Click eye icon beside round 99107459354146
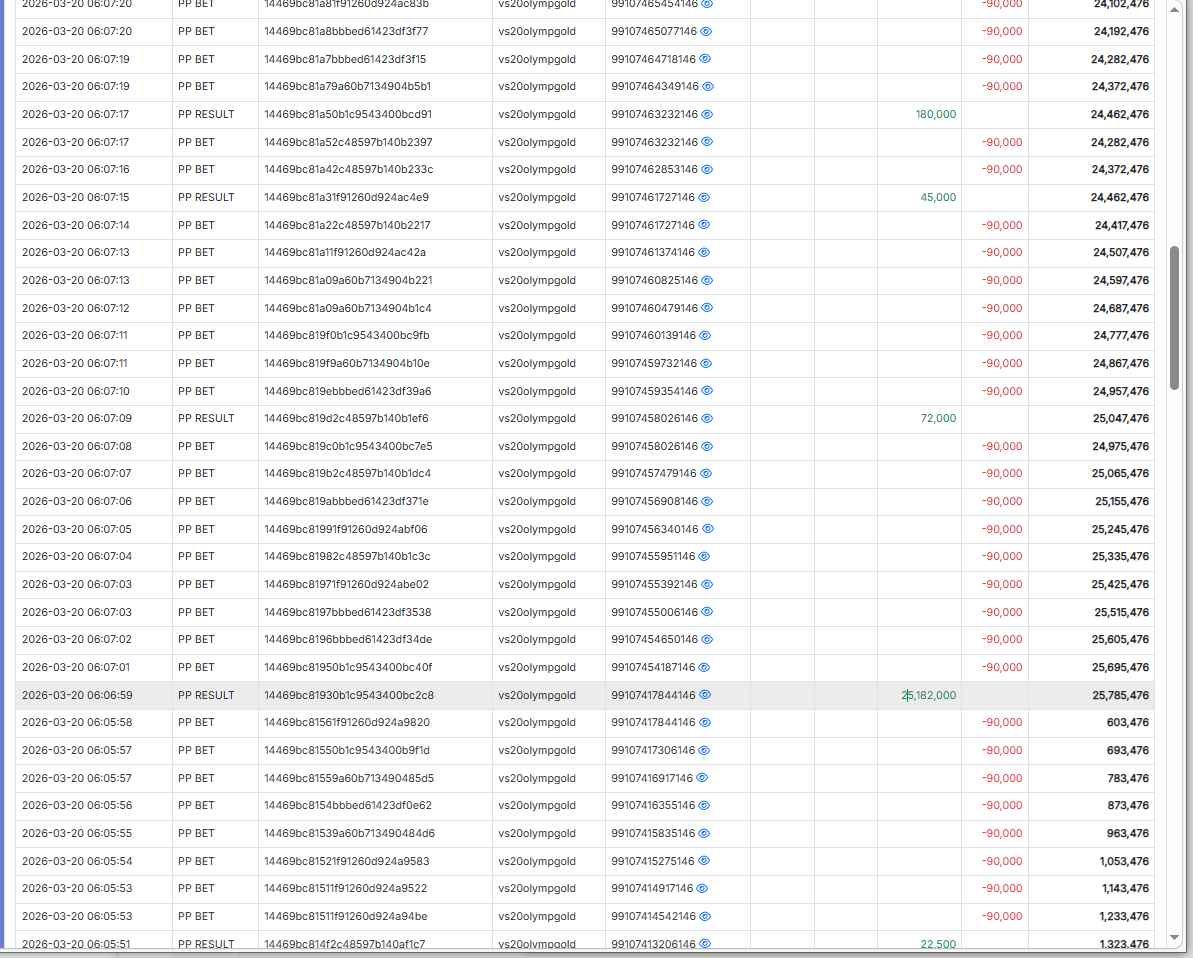Viewport: 1193px width, 958px height. click(707, 390)
